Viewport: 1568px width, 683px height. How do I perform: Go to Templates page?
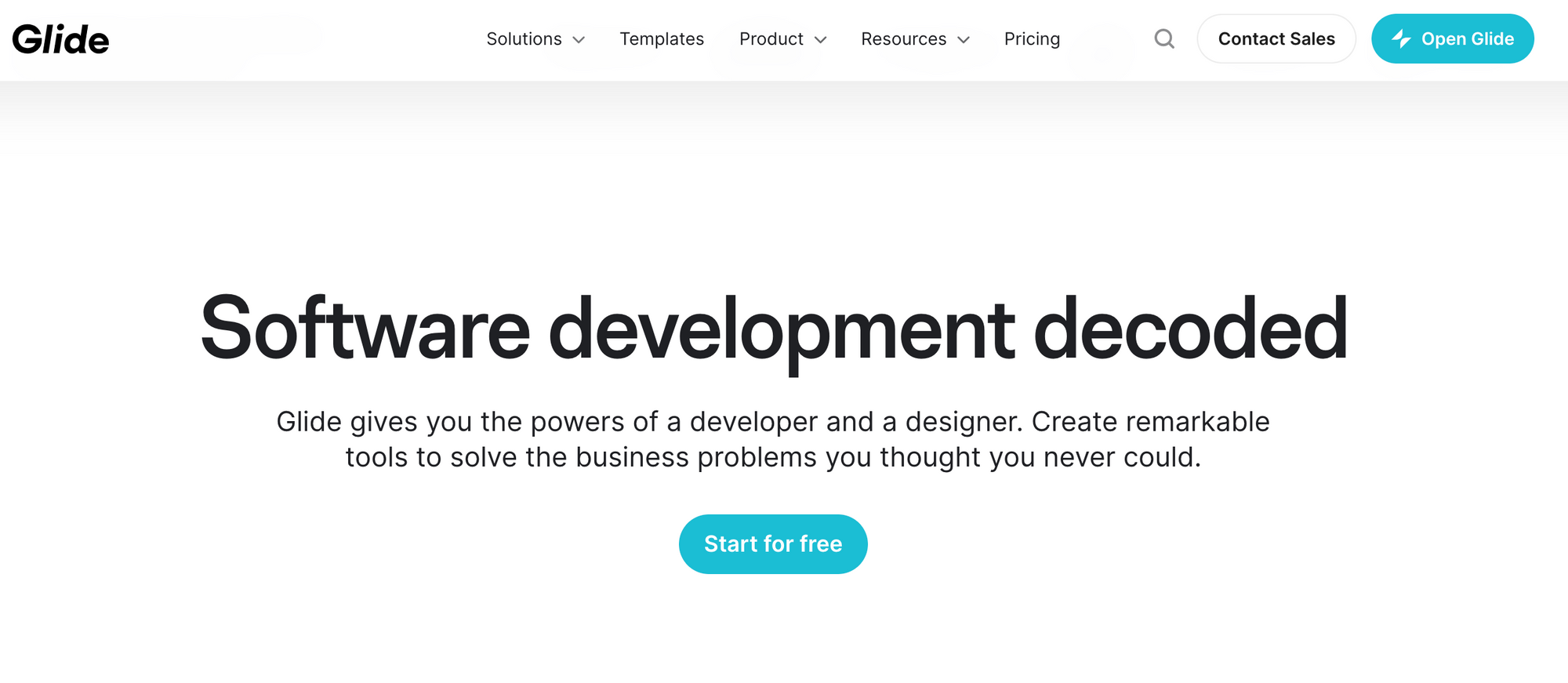click(x=662, y=39)
